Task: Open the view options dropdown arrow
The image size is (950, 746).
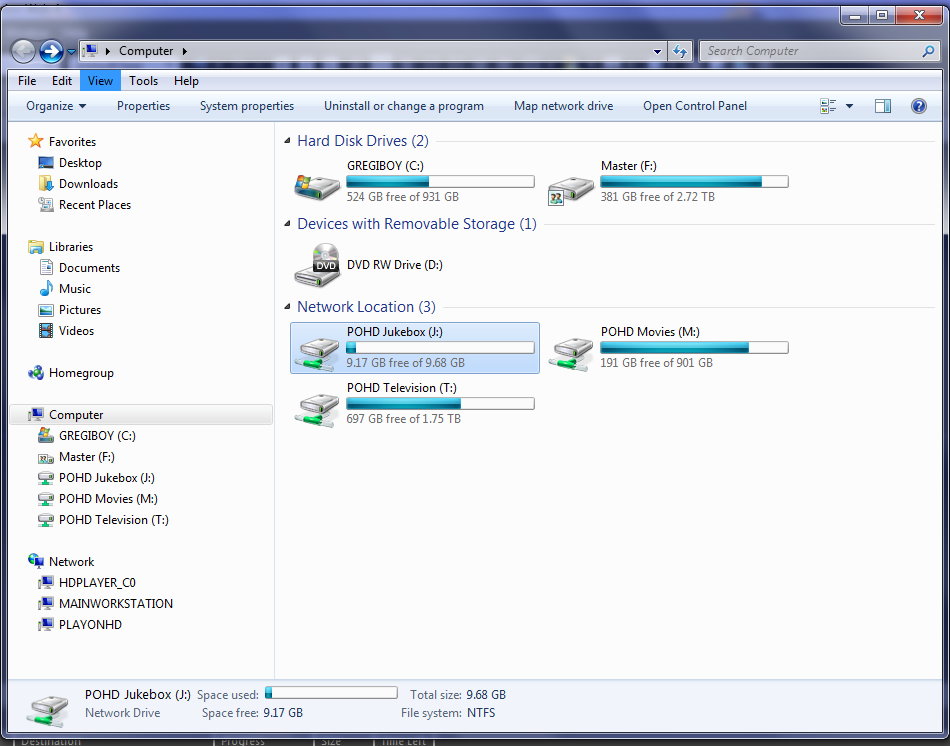Action: [849, 106]
